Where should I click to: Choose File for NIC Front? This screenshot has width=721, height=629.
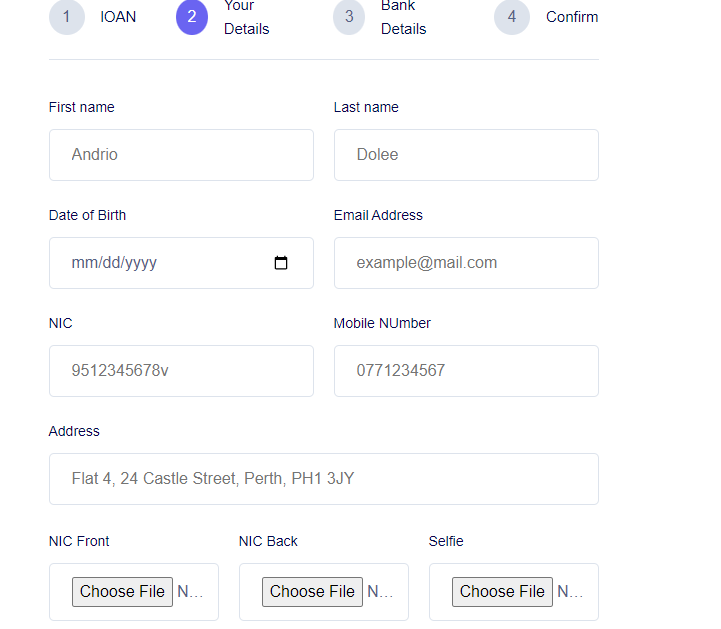point(122,592)
